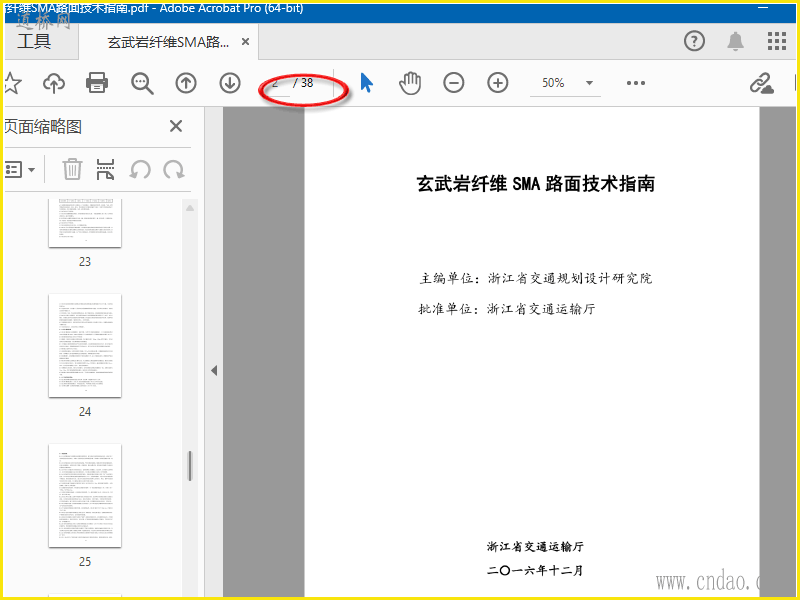
Task: Click the line 主编单位：浙江省交通规划设计研究院
Action: [x=536, y=278]
